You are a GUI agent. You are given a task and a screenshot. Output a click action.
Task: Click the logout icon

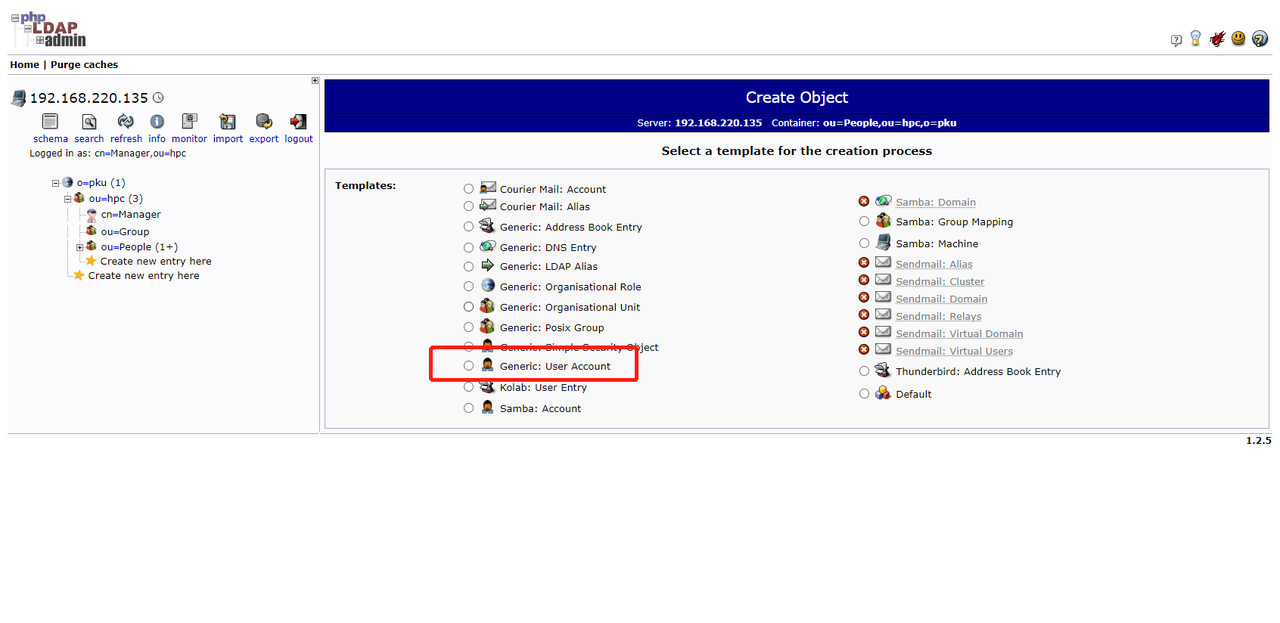pos(298,122)
